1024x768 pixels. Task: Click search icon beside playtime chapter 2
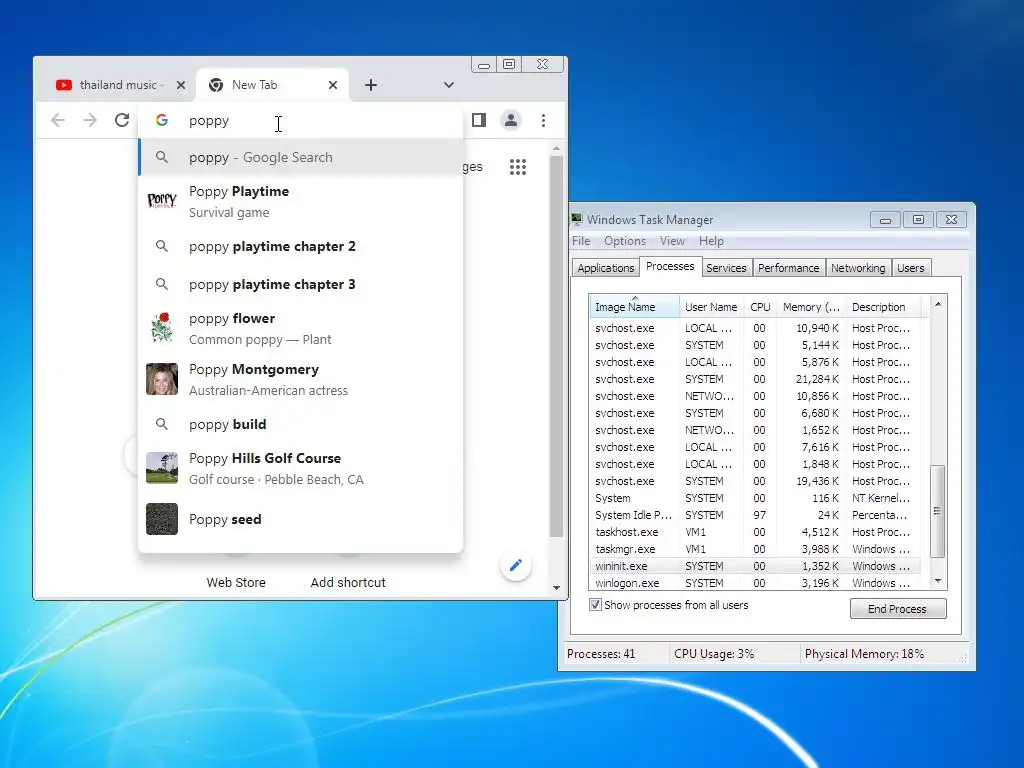162,246
